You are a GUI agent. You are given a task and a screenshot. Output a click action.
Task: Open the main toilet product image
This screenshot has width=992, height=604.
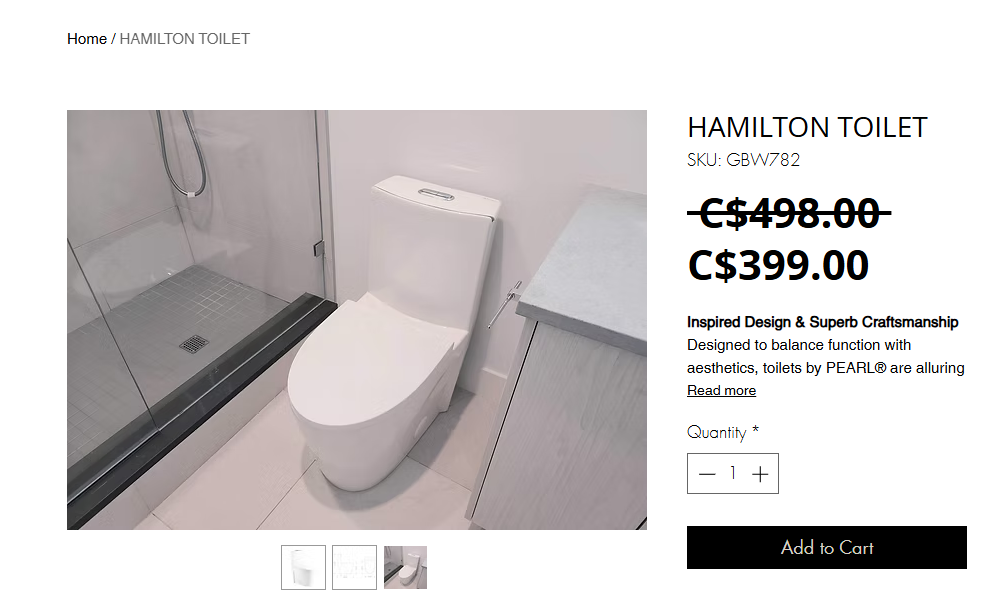pyautogui.click(x=357, y=320)
